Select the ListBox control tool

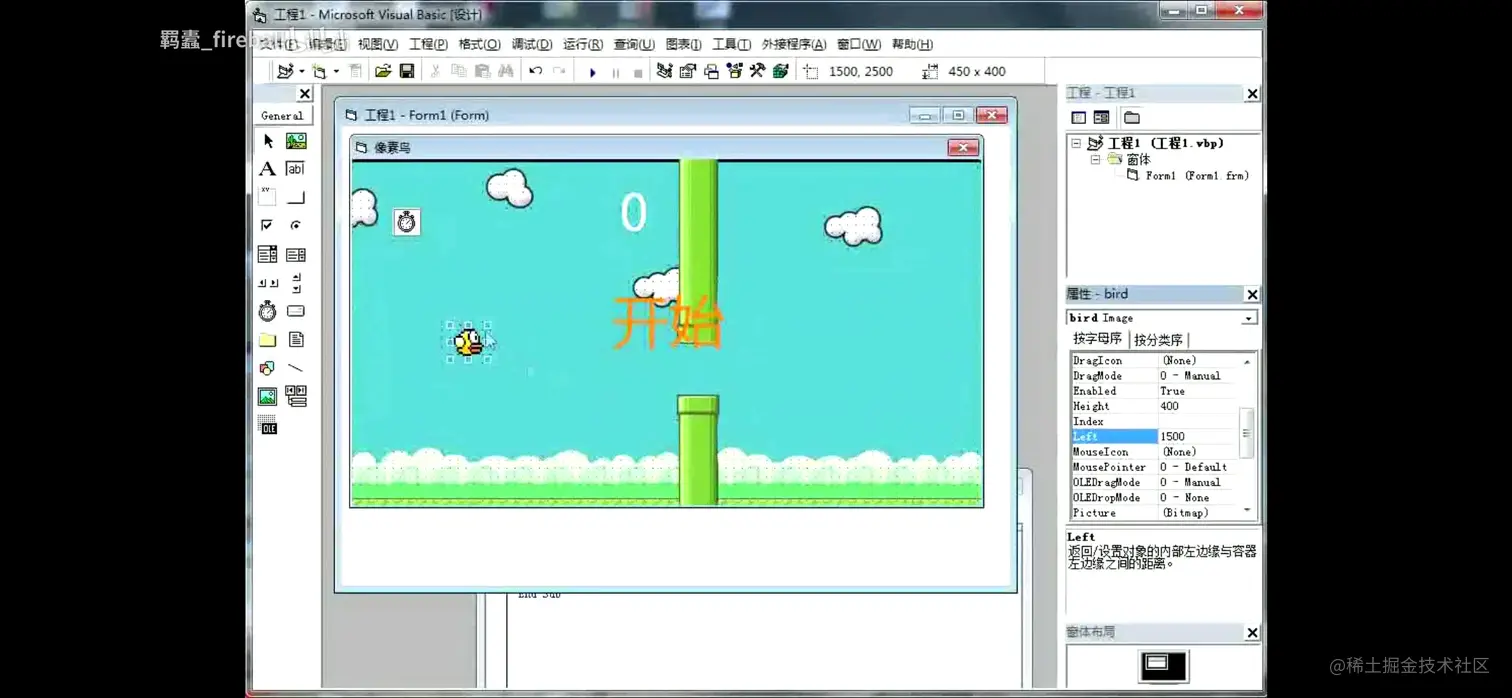(296, 254)
